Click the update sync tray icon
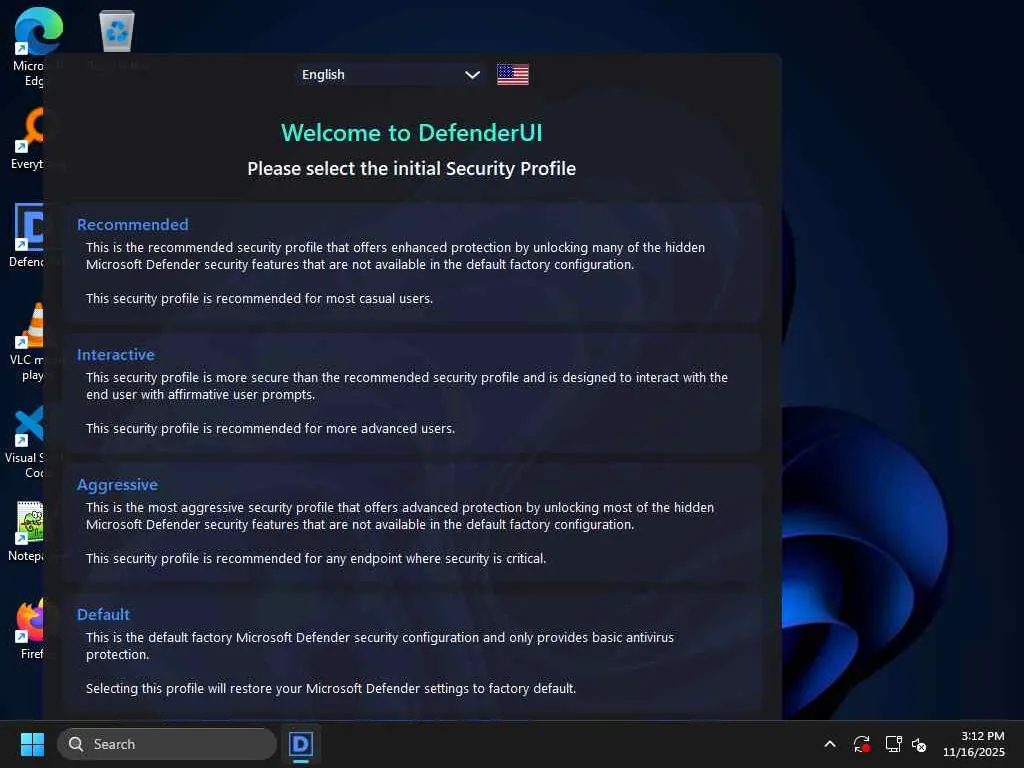The height and width of the screenshot is (768, 1024). (861, 744)
